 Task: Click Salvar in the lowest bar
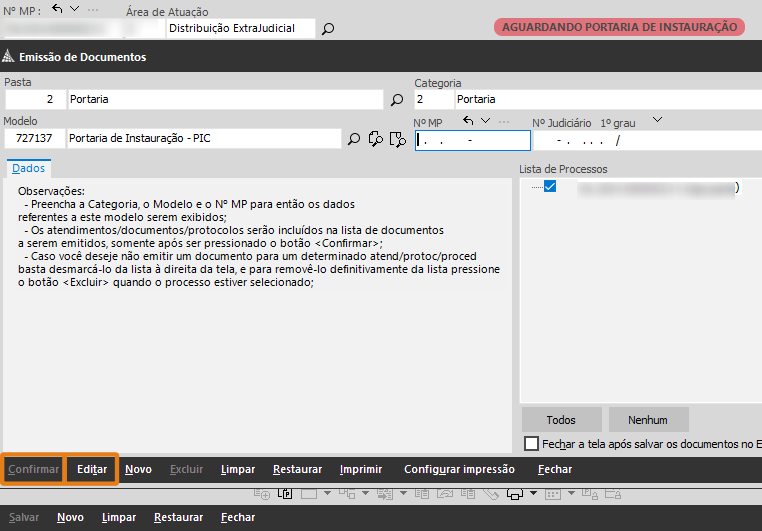pos(24,517)
